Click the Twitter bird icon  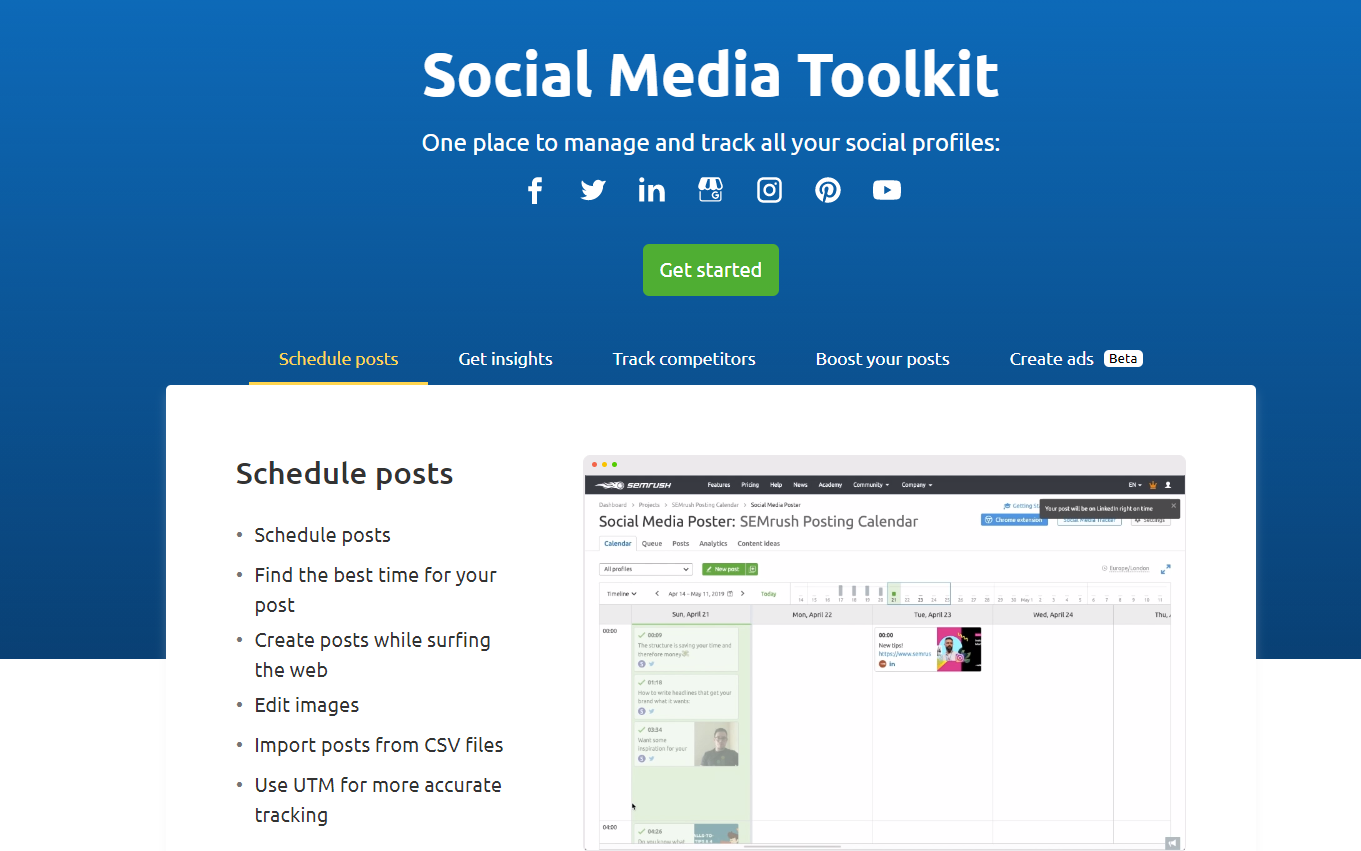point(593,190)
